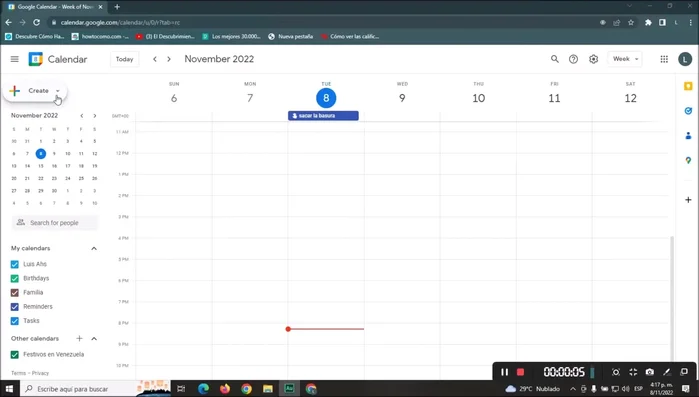Click the Today button
This screenshot has width=699, height=397.
[x=124, y=59]
